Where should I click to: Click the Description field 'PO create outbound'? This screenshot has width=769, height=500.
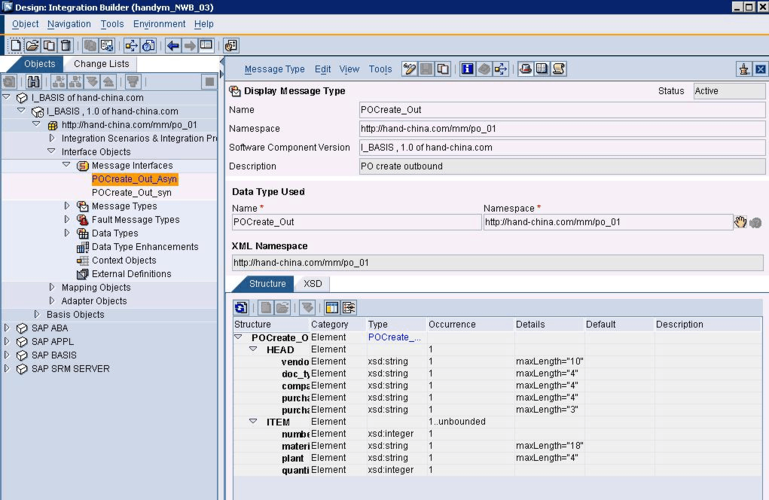562,166
